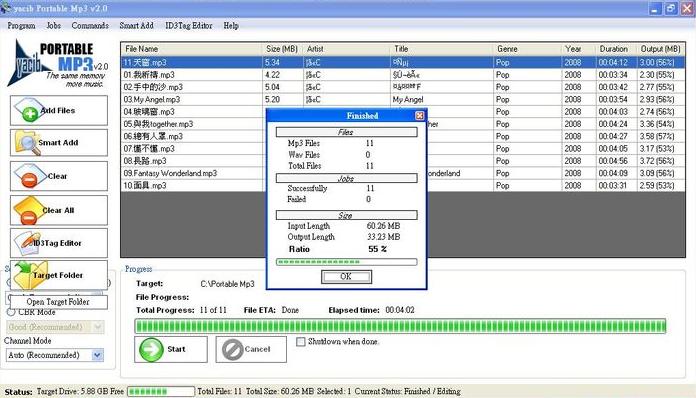Screen dimensions: 696x398
Task: Click Current Status Finished / Editing text
Action: pos(407,391)
